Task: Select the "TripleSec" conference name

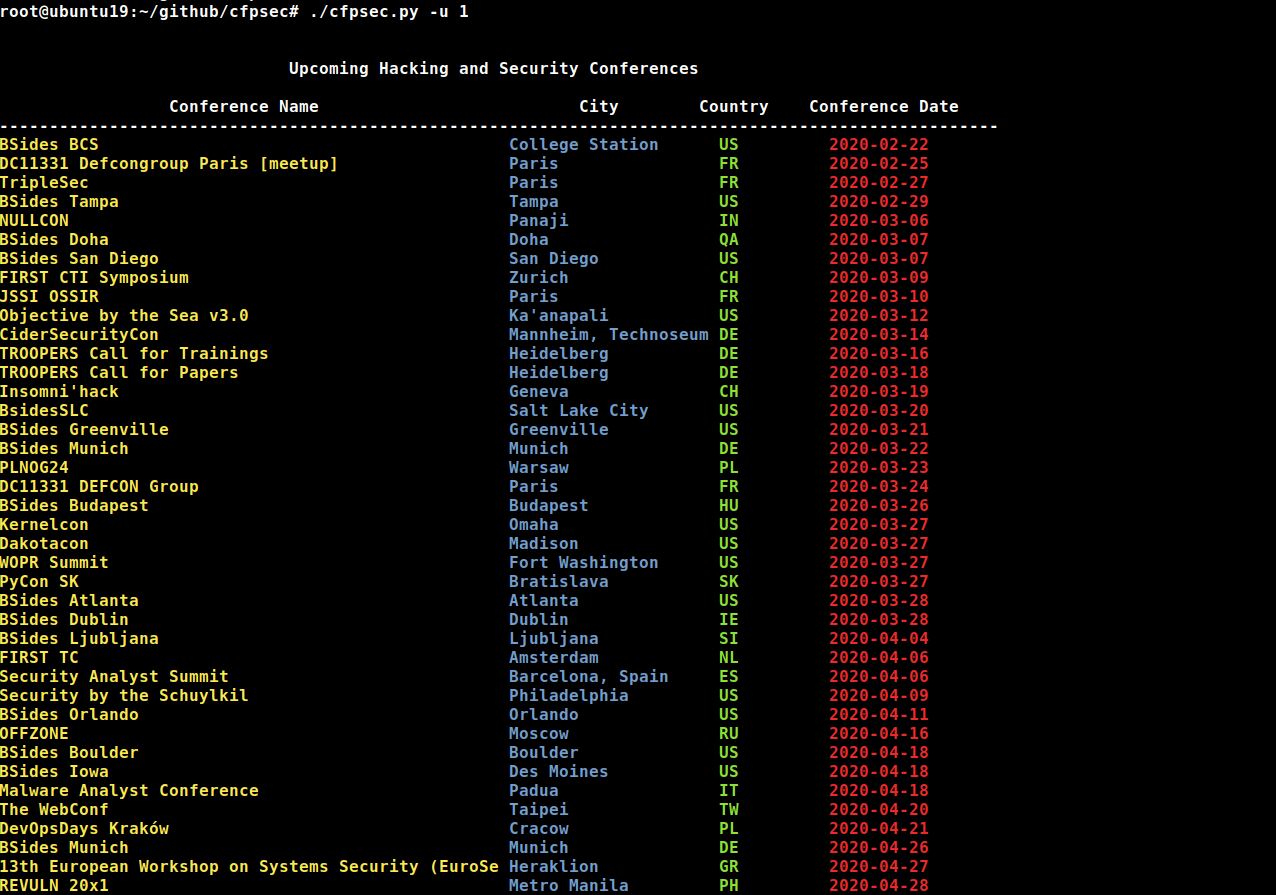Action: 44,182
